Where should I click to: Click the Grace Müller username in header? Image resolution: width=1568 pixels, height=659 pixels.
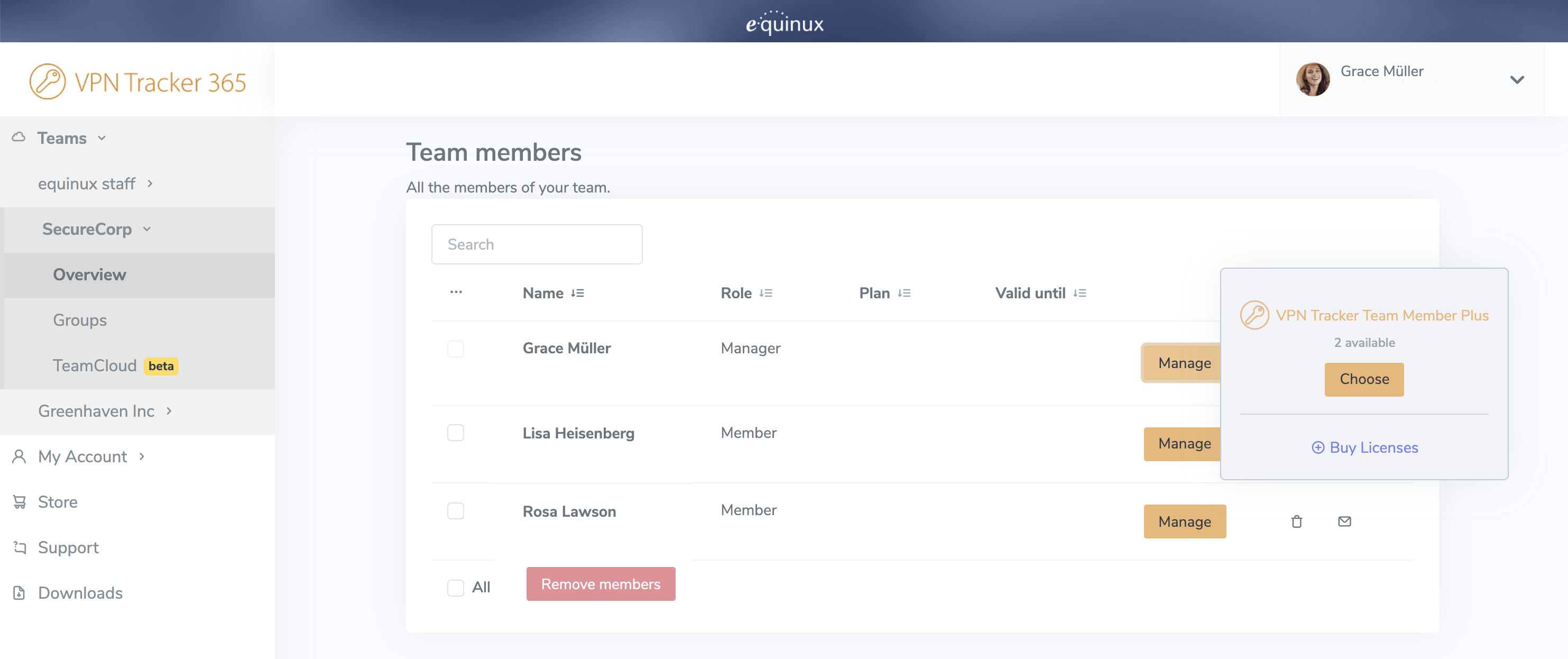(x=1382, y=71)
